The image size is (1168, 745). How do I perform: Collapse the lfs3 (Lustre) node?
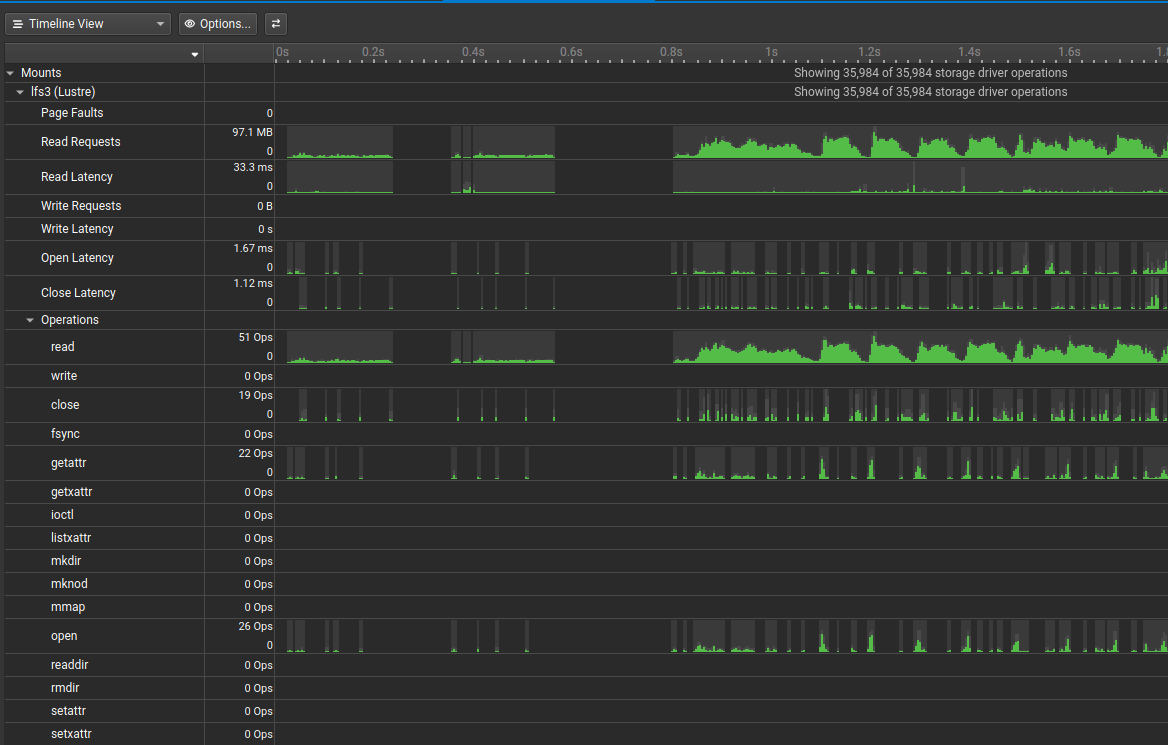(20, 92)
